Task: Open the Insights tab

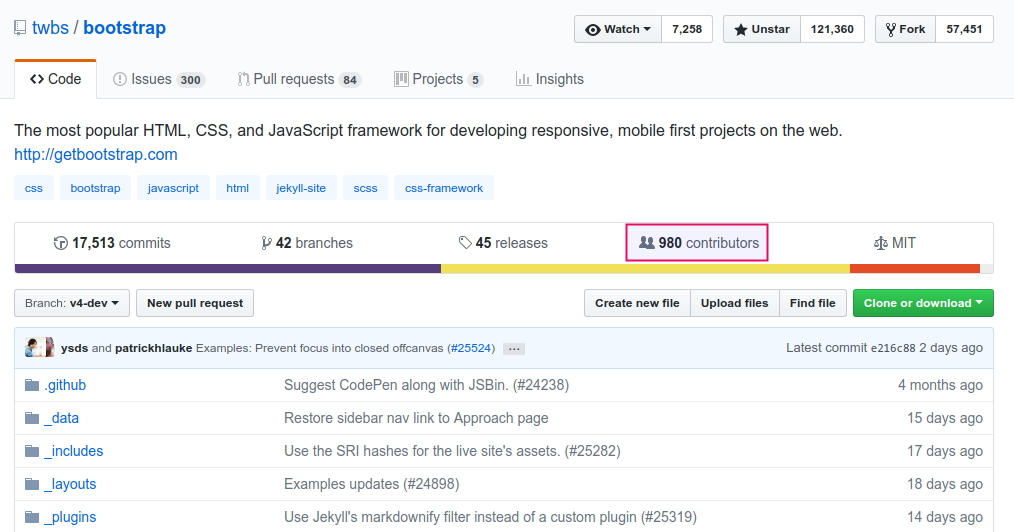Action: coord(550,79)
